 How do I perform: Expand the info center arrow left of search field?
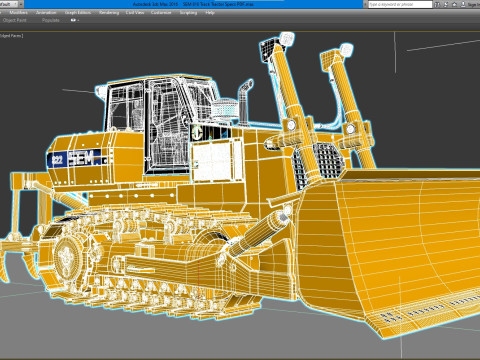365,4
